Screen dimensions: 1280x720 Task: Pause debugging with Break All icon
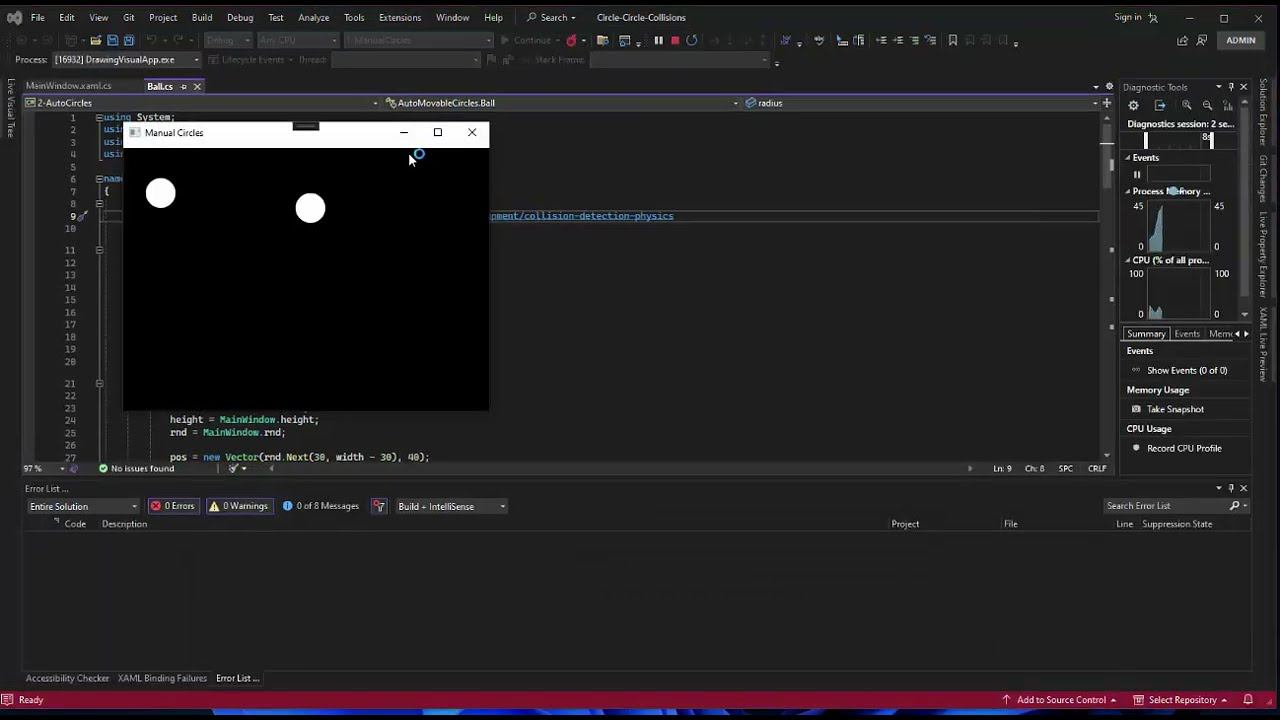658,41
